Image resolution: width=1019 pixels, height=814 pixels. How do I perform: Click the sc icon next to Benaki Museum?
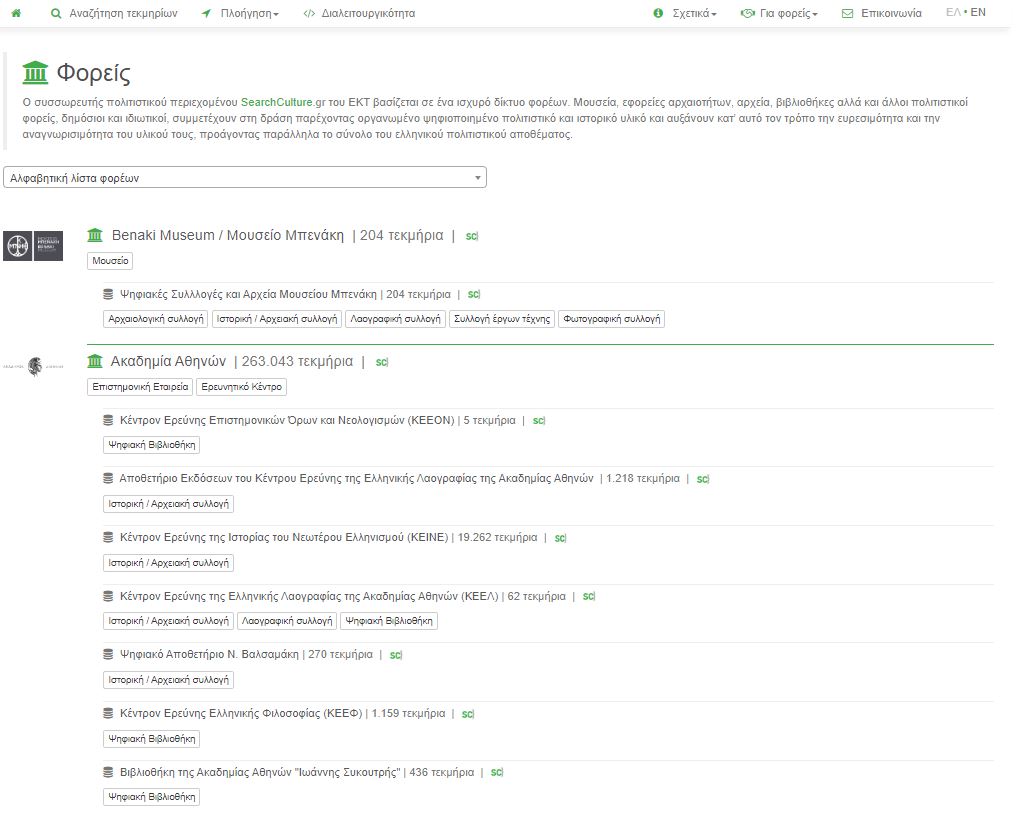[x=472, y=236]
